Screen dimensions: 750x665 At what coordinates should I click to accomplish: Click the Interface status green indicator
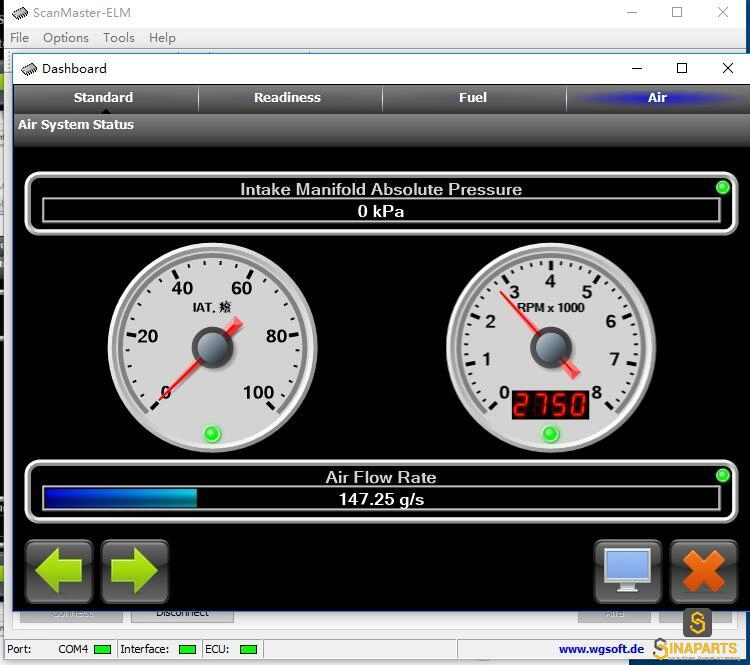(x=187, y=649)
